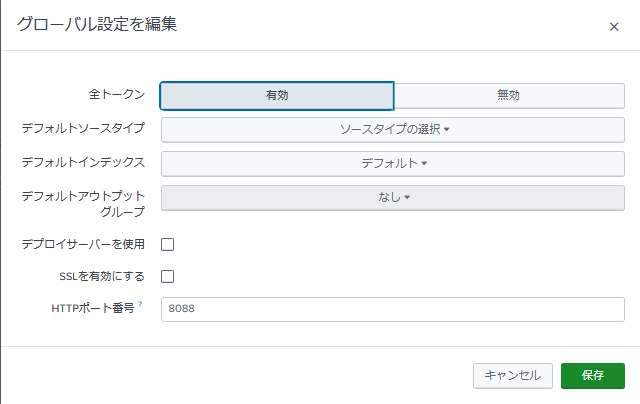
Task: Focus the HTTPポート番号 input field
Action: [x=393, y=309]
